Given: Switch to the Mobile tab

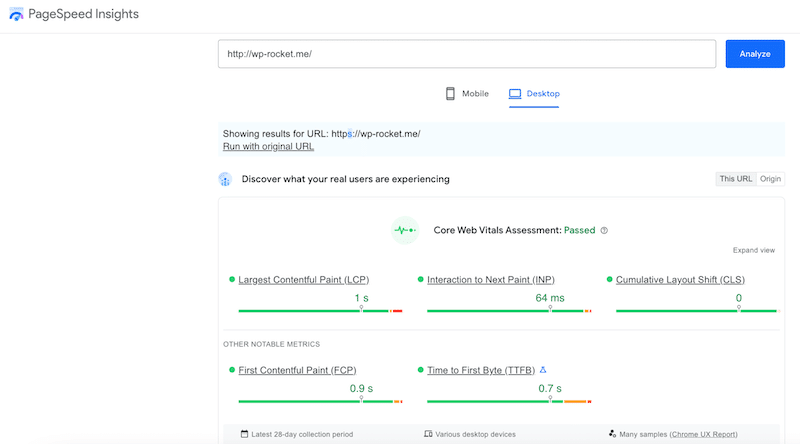Looking at the screenshot, I should (x=467, y=94).
